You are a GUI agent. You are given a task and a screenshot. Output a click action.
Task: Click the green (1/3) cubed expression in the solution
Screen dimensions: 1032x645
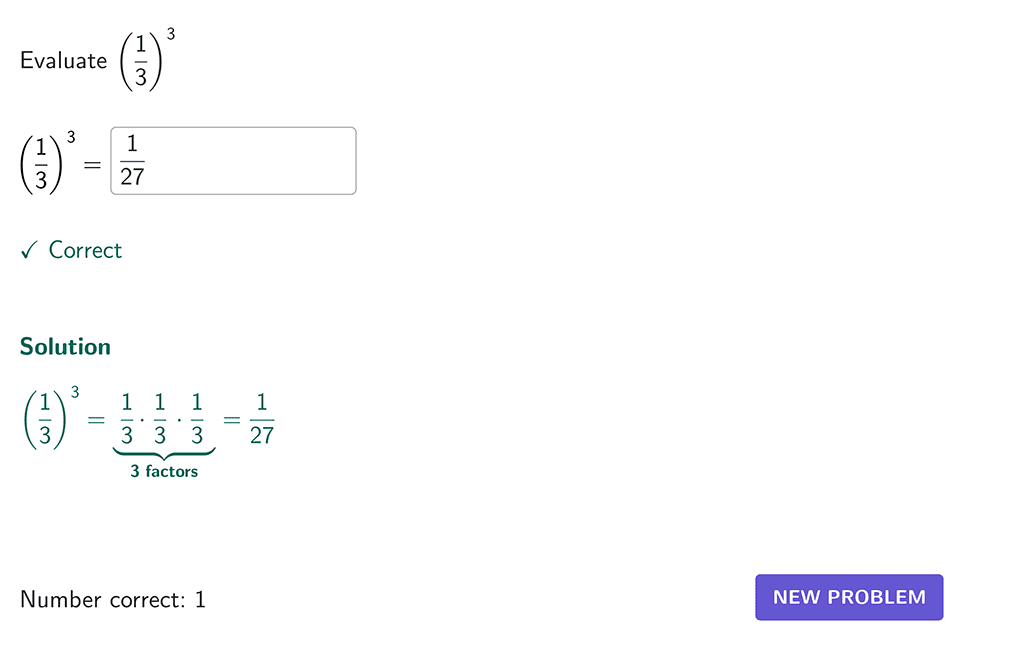[x=49, y=416]
